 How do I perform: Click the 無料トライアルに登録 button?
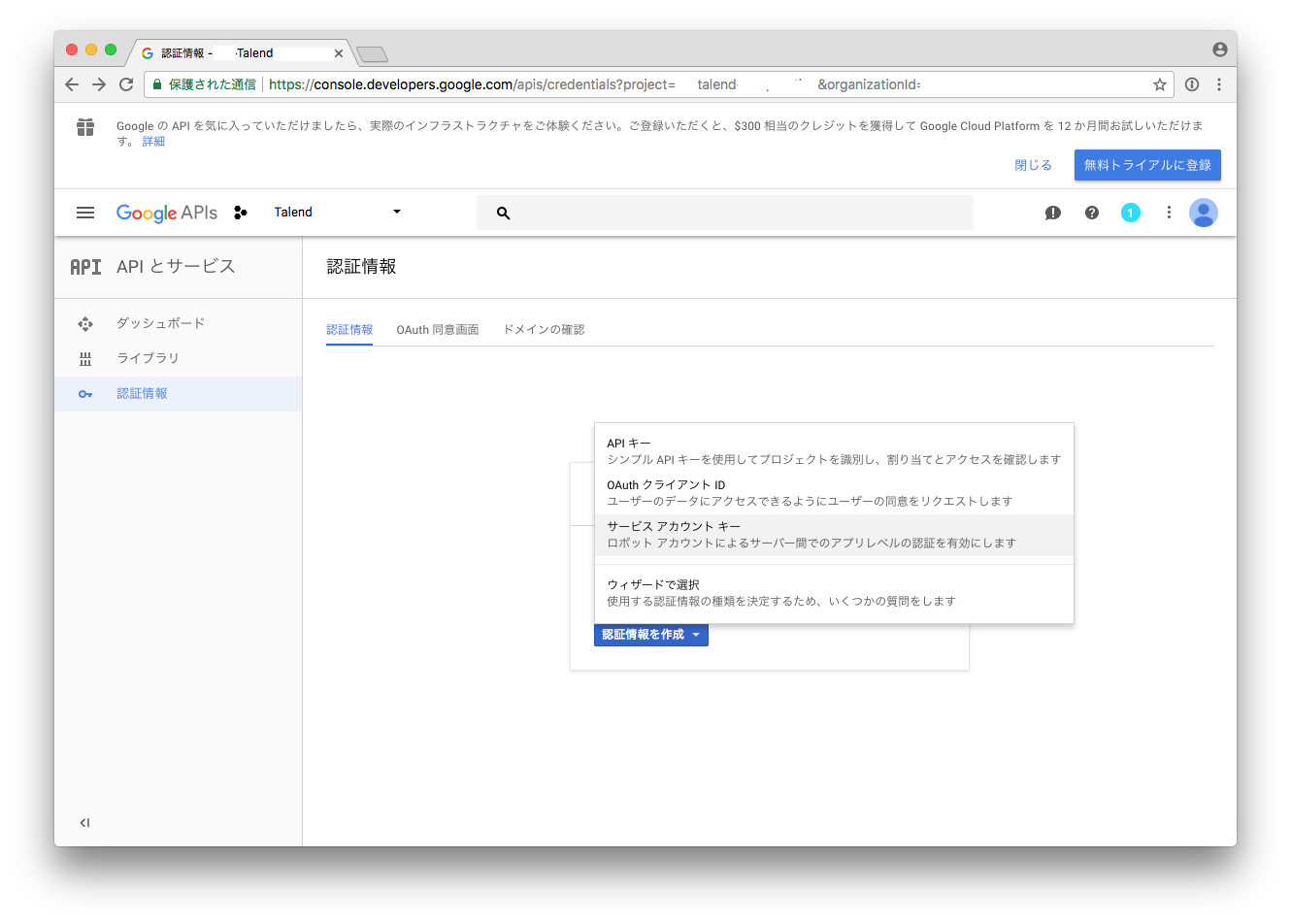tap(1147, 165)
